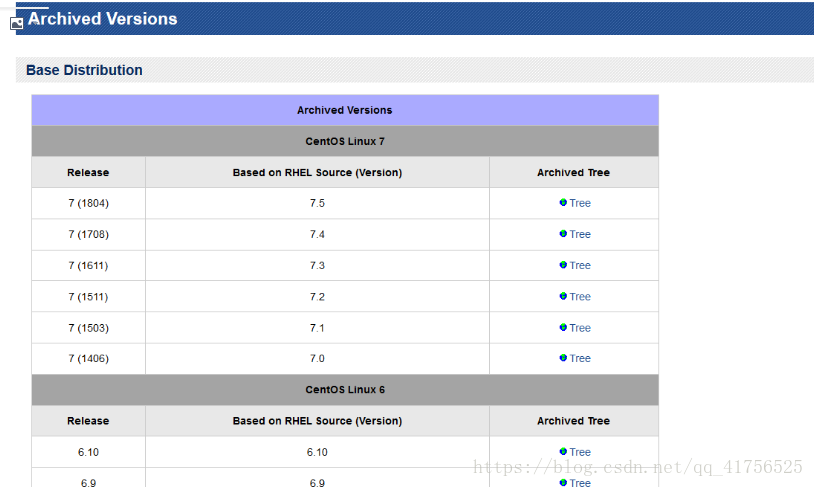Click Archived Tree header under CentOS Linux 7
Screen dimensions: 814x487
pyautogui.click(x=574, y=172)
